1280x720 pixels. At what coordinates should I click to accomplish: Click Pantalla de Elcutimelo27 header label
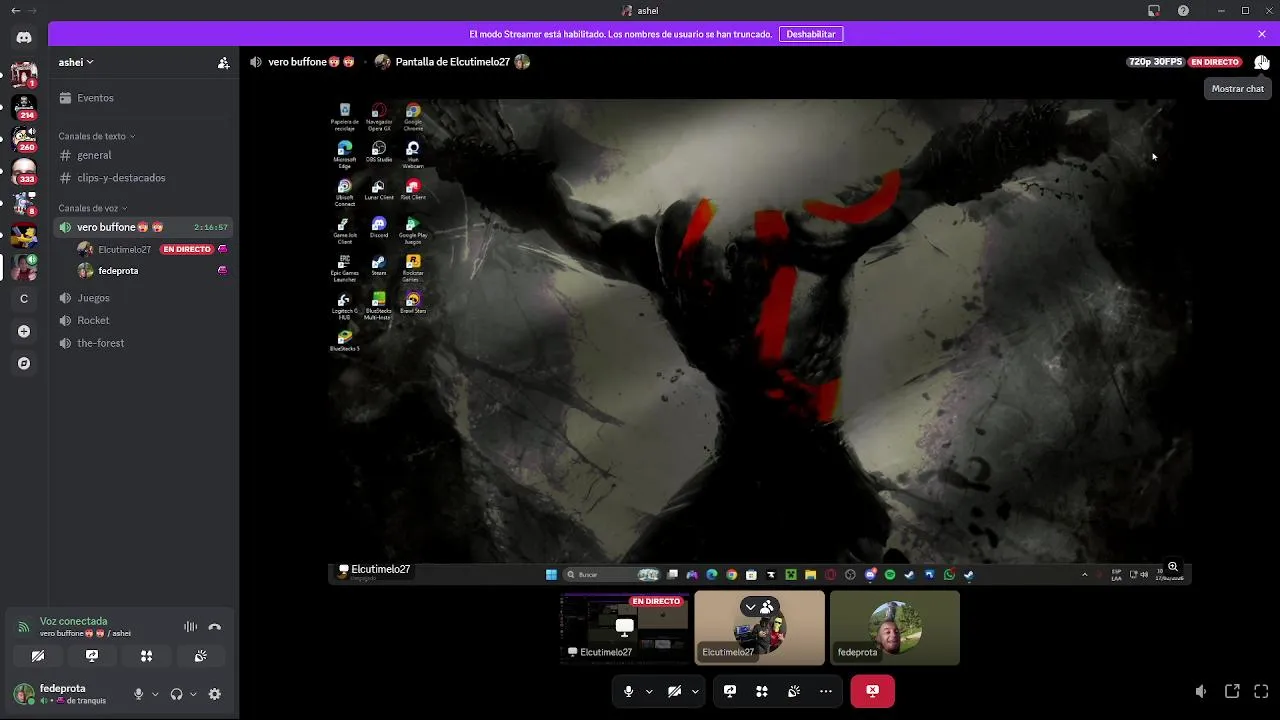point(453,62)
